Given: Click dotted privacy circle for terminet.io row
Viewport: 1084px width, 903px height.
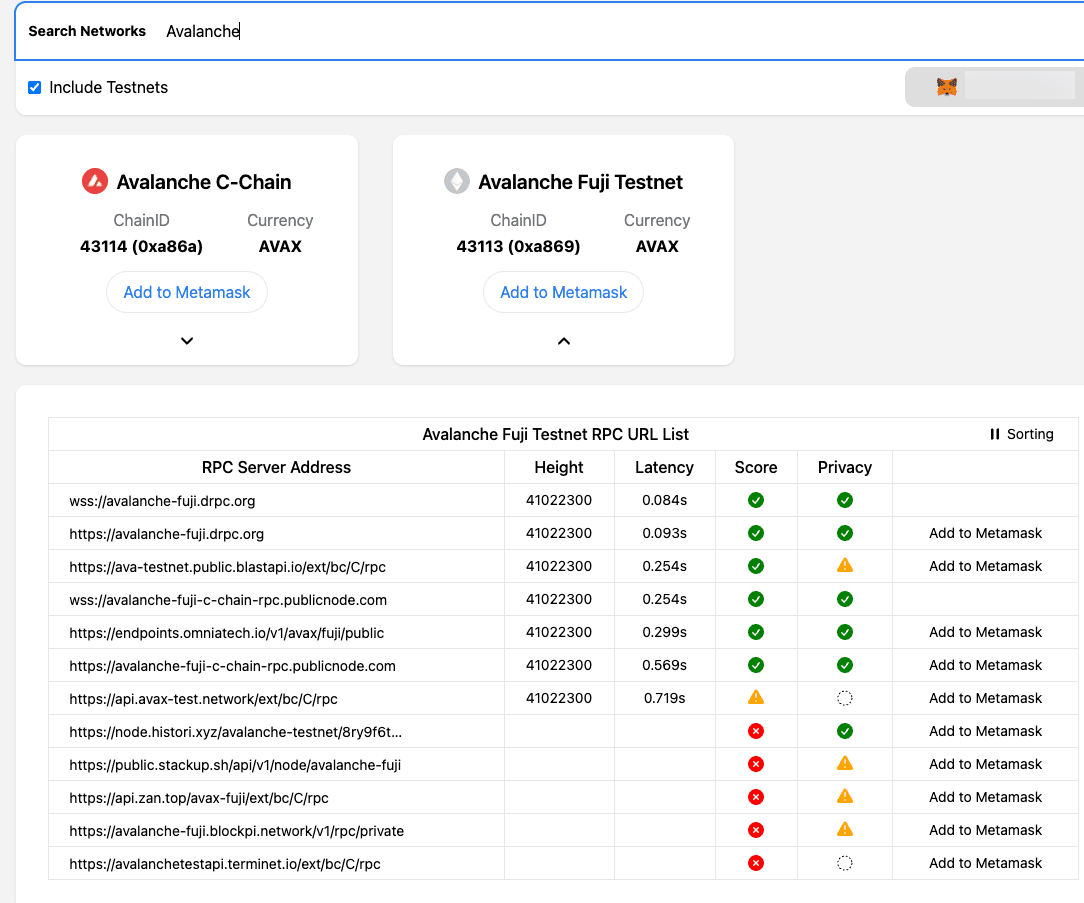Looking at the screenshot, I should click(844, 863).
